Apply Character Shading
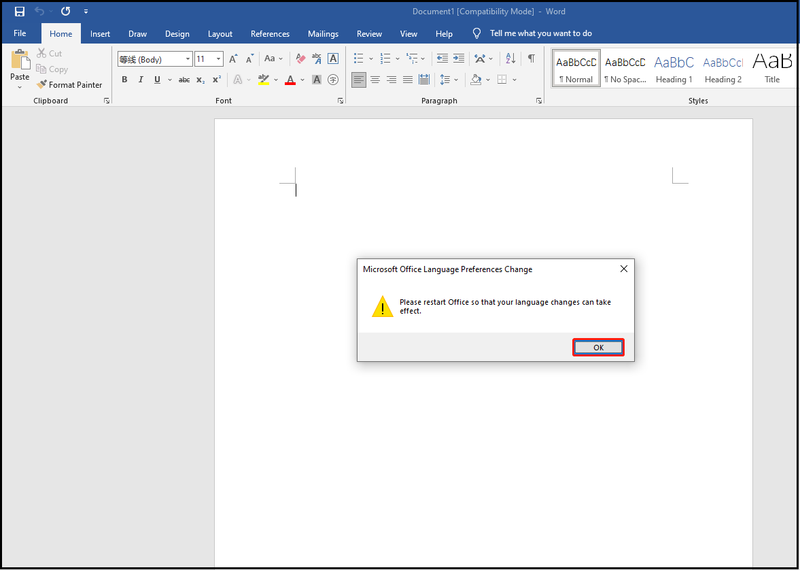 coord(317,80)
